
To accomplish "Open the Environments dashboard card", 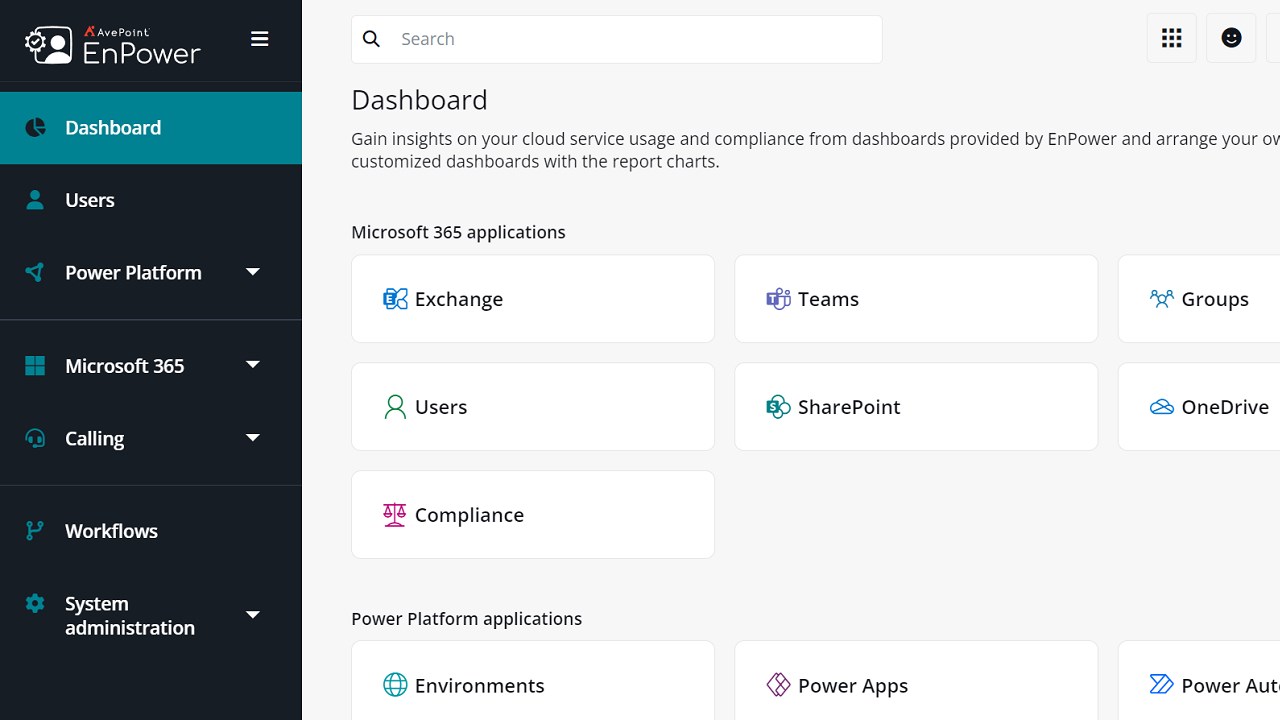I will 533,681.
